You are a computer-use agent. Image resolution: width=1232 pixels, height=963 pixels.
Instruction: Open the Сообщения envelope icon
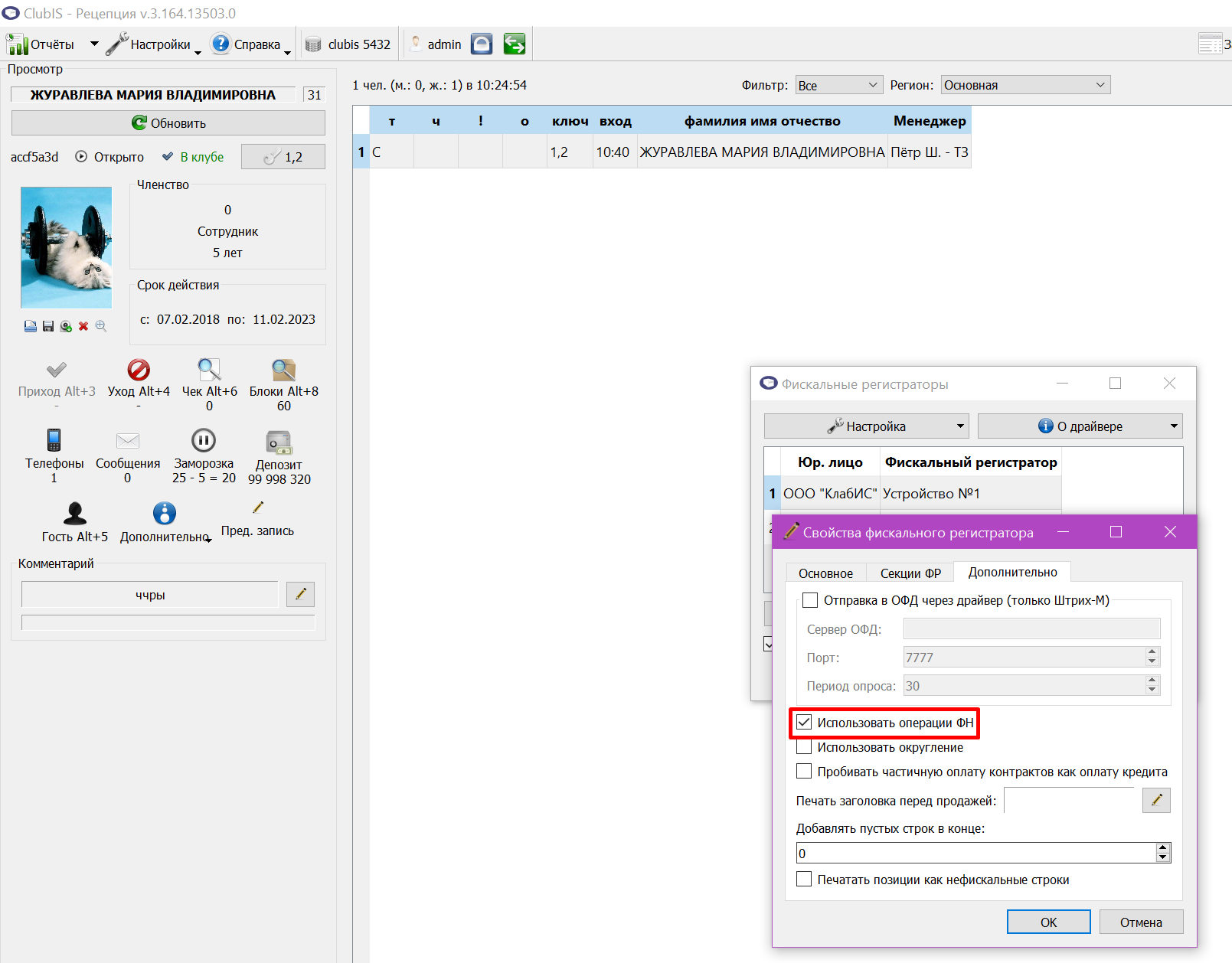(x=128, y=441)
